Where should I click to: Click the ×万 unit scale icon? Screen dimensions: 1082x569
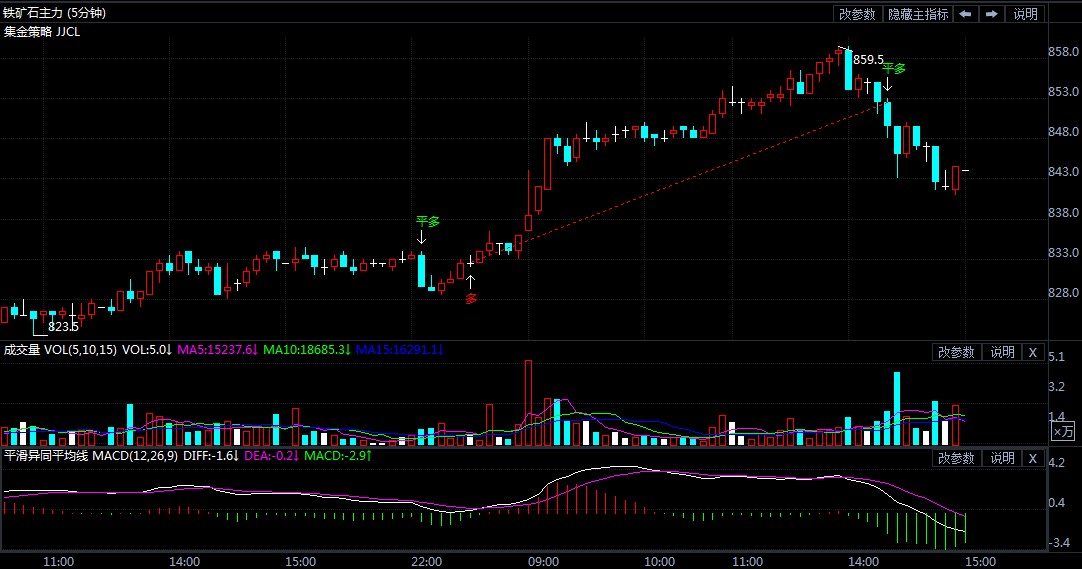coord(1063,432)
